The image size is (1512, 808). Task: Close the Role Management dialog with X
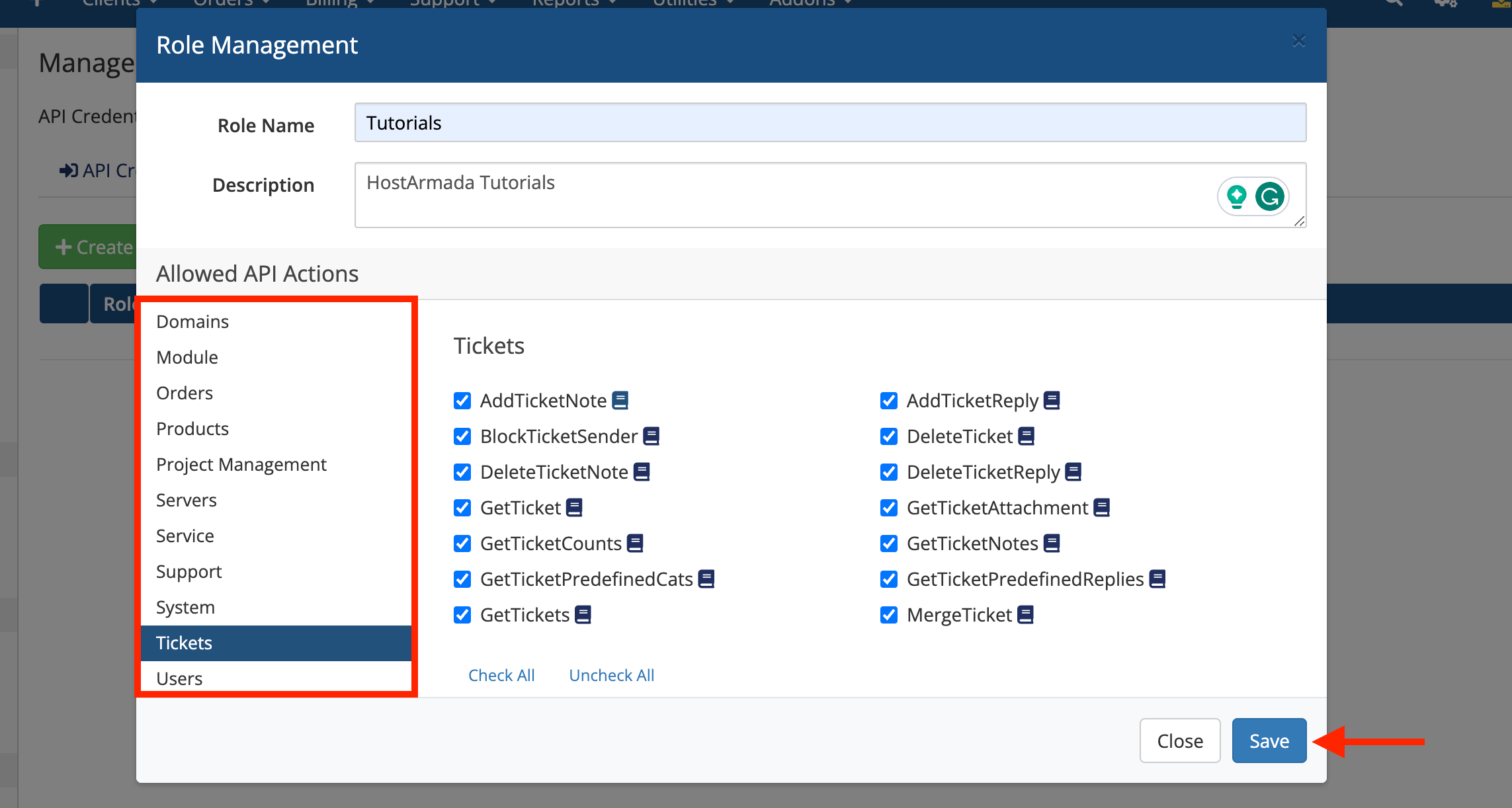point(1298,41)
